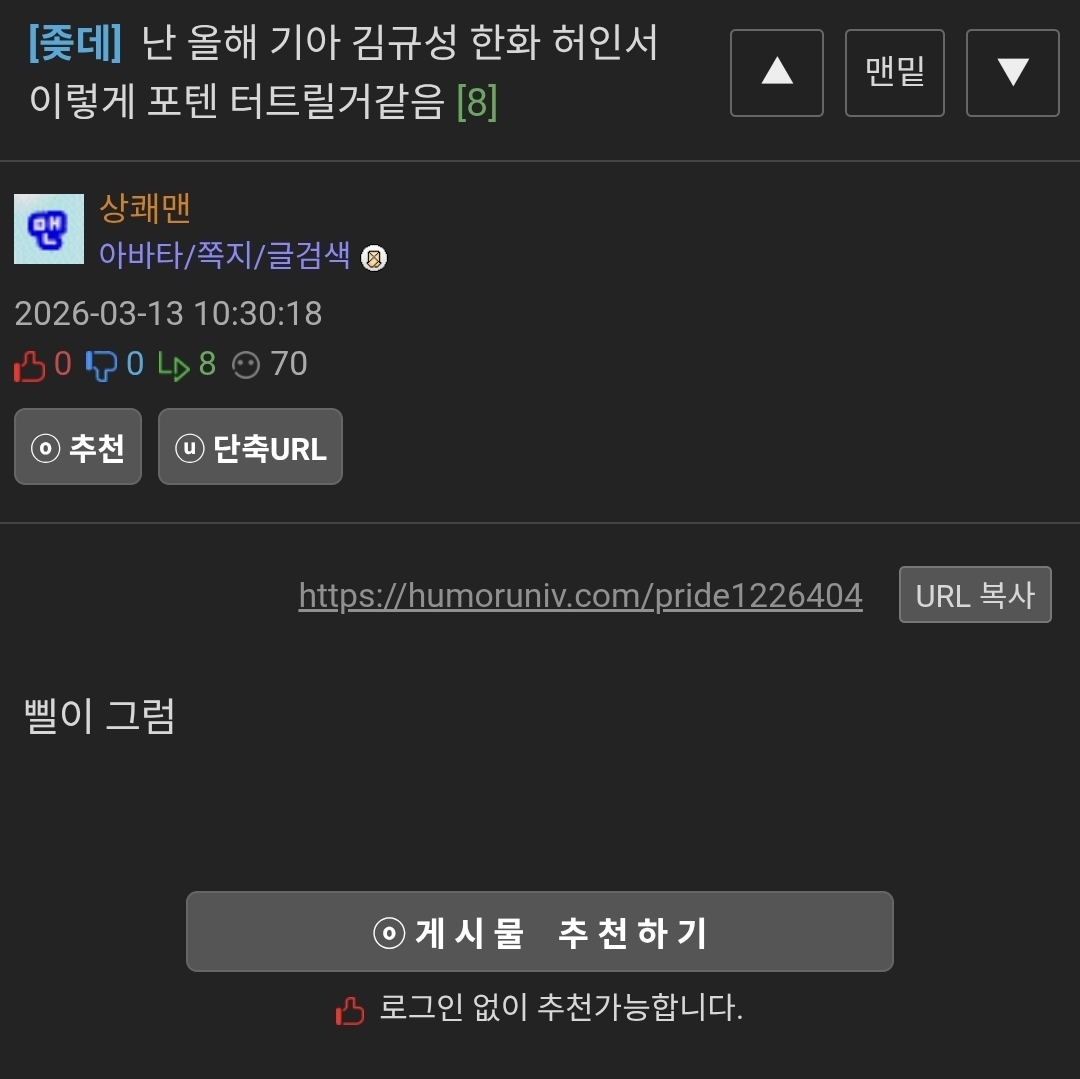Click red thumbs-up beside login-free notice
The width and height of the screenshot is (1080, 1079).
click(x=350, y=1010)
